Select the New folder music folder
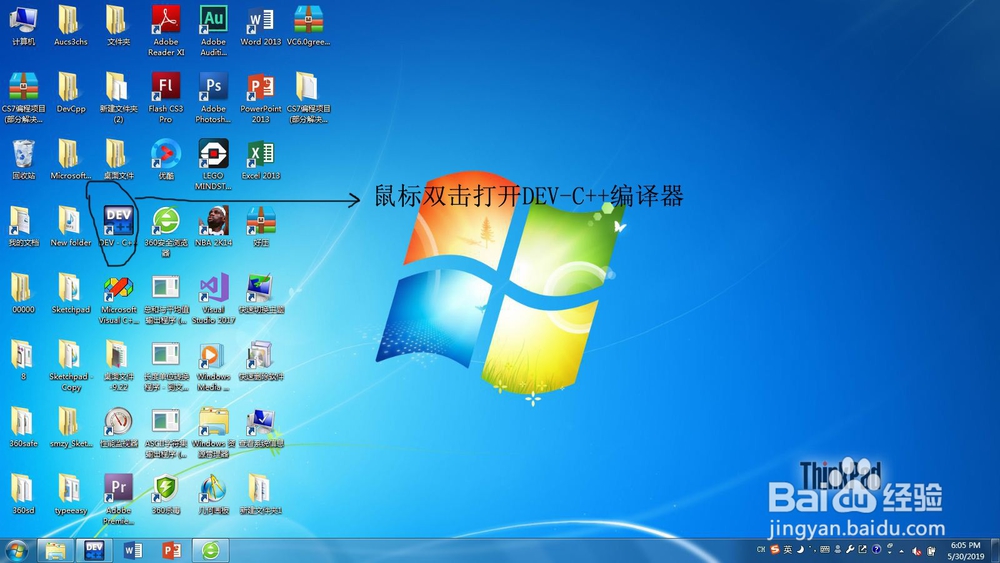This screenshot has width=1000, height=563. (71, 226)
